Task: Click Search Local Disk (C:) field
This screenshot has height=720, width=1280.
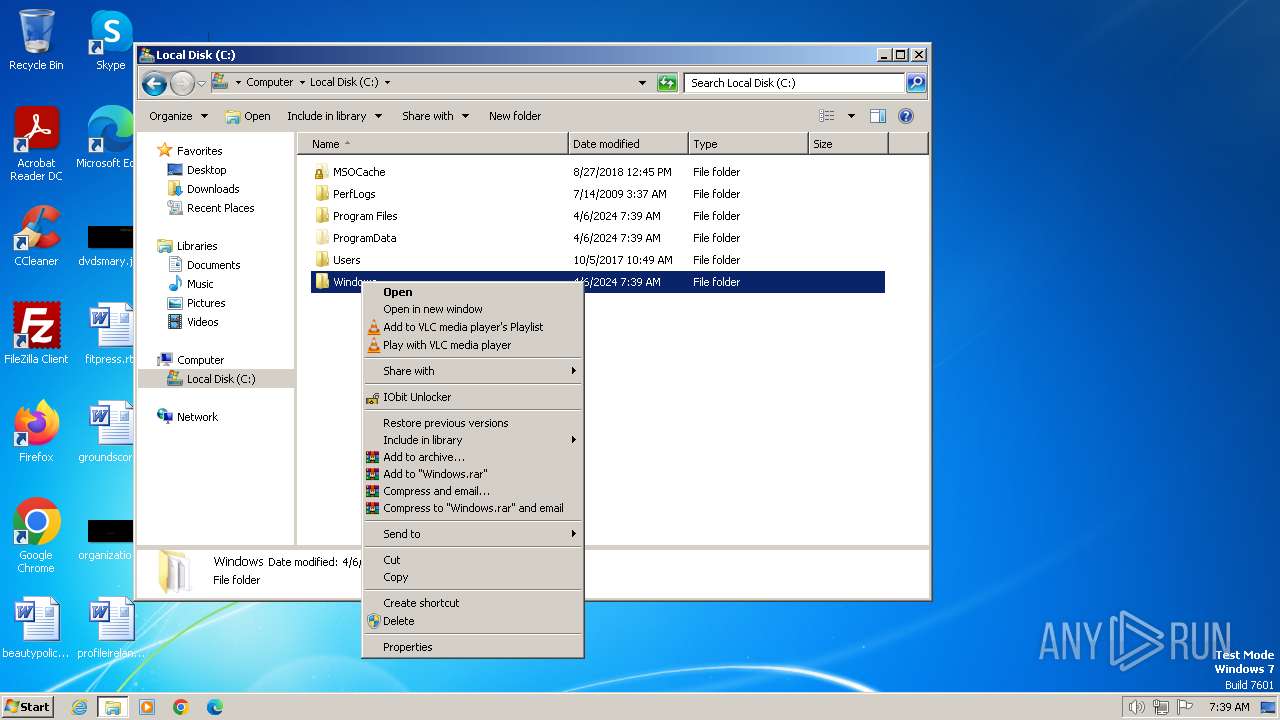Action: [795, 83]
